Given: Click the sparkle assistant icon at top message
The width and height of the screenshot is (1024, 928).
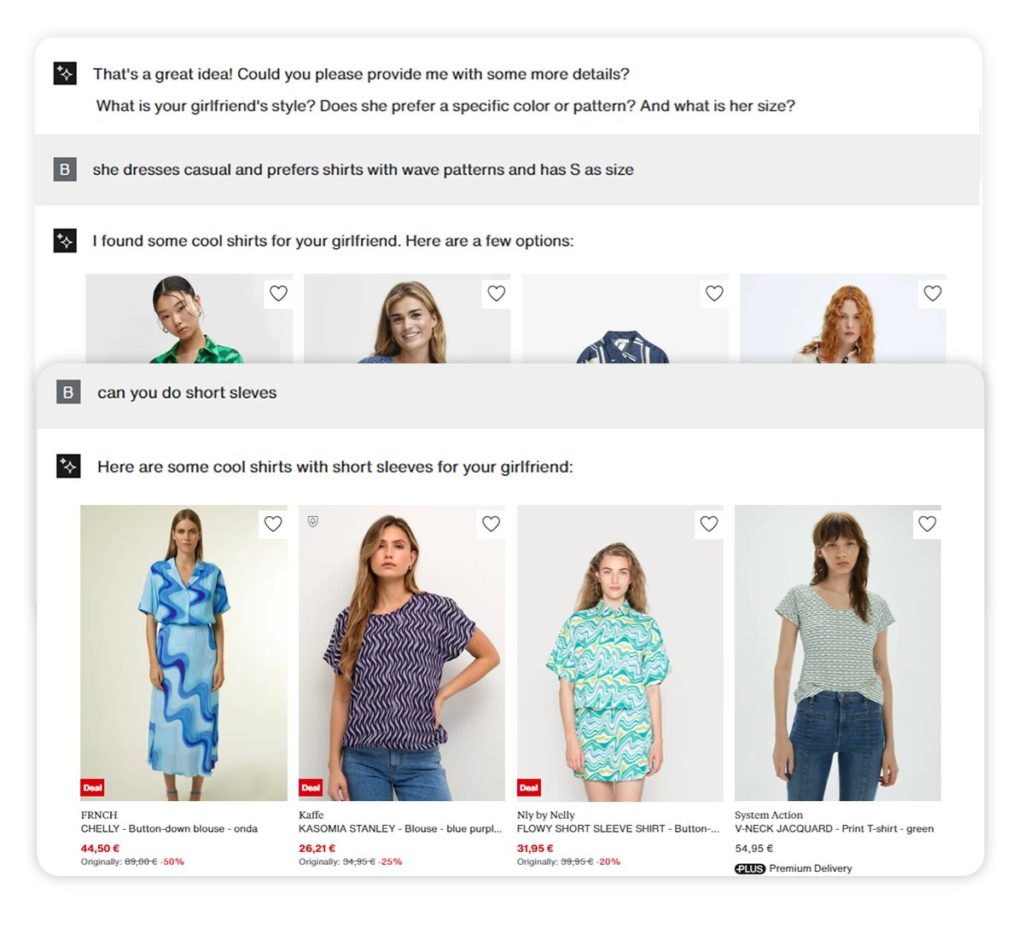Looking at the screenshot, I should pyautogui.click(x=65, y=73).
